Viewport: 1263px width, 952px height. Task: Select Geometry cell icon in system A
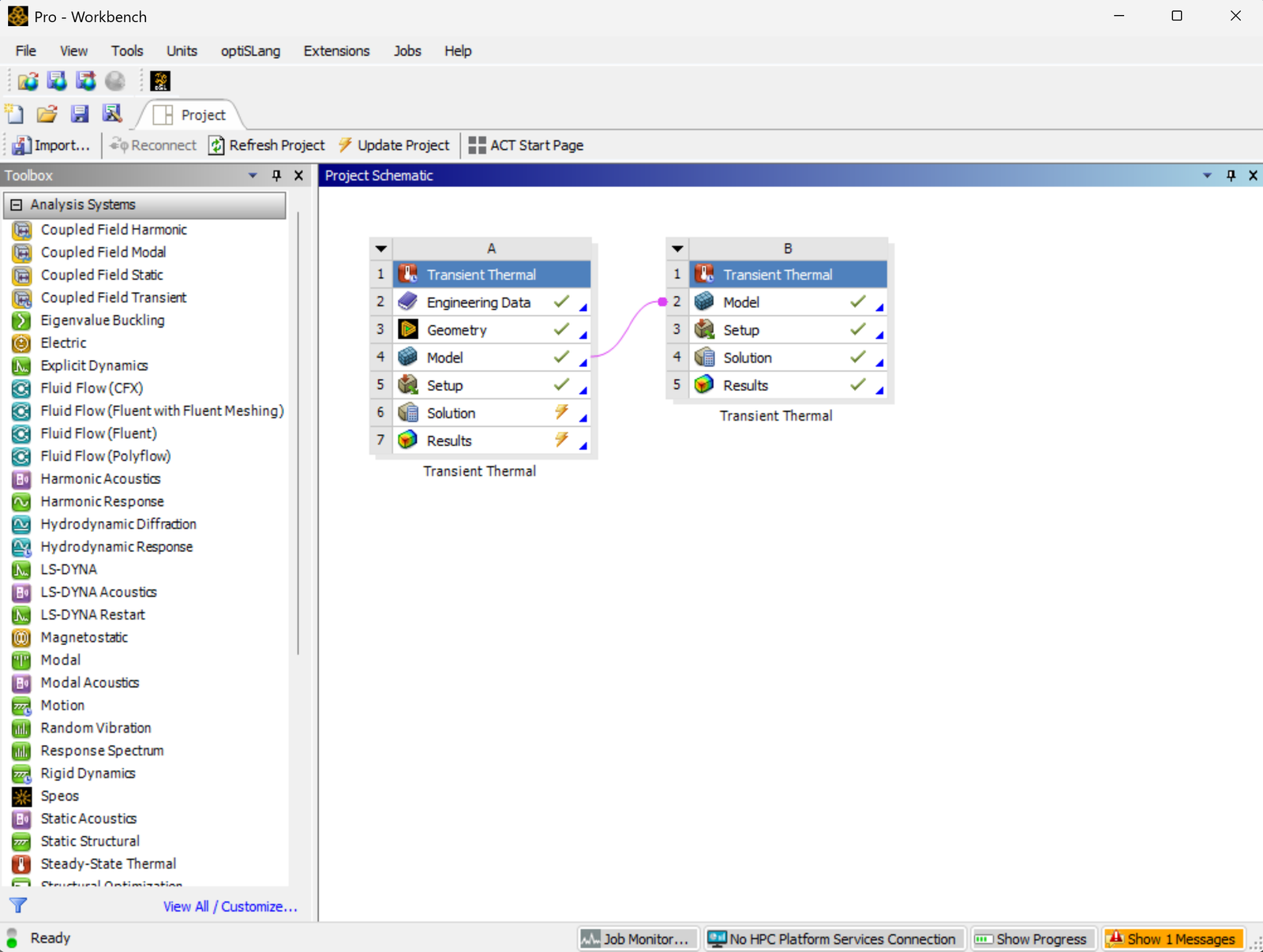408,330
